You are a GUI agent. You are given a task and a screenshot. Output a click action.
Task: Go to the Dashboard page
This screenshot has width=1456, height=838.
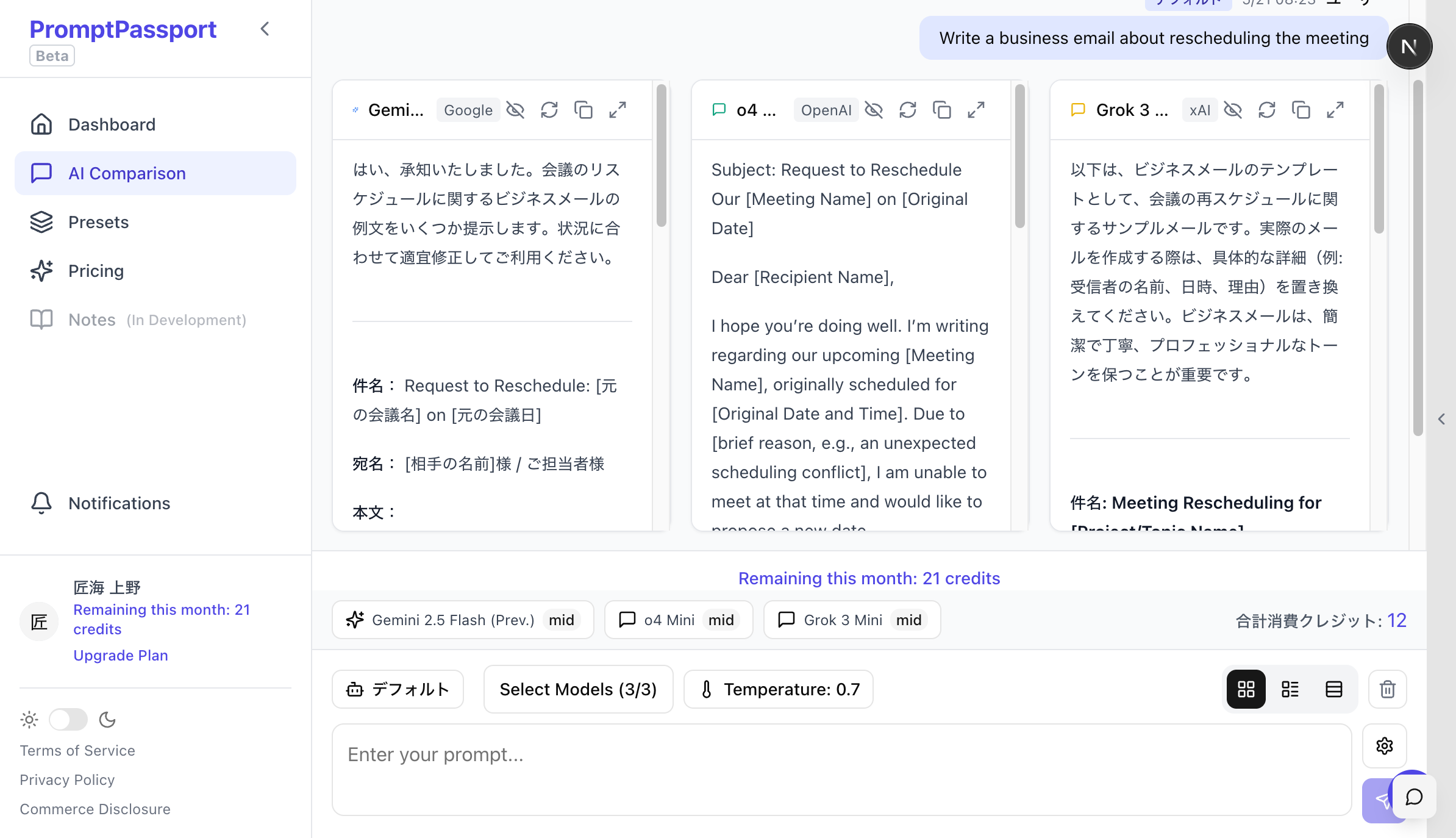(112, 124)
